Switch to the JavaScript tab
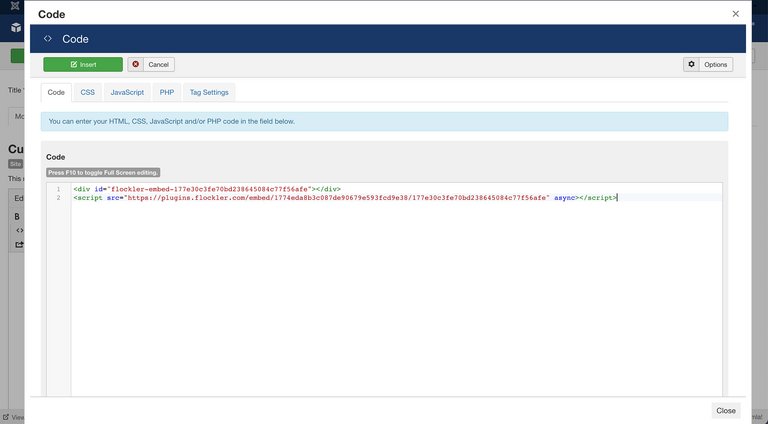The image size is (768, 424). click(x=127, y=92)
